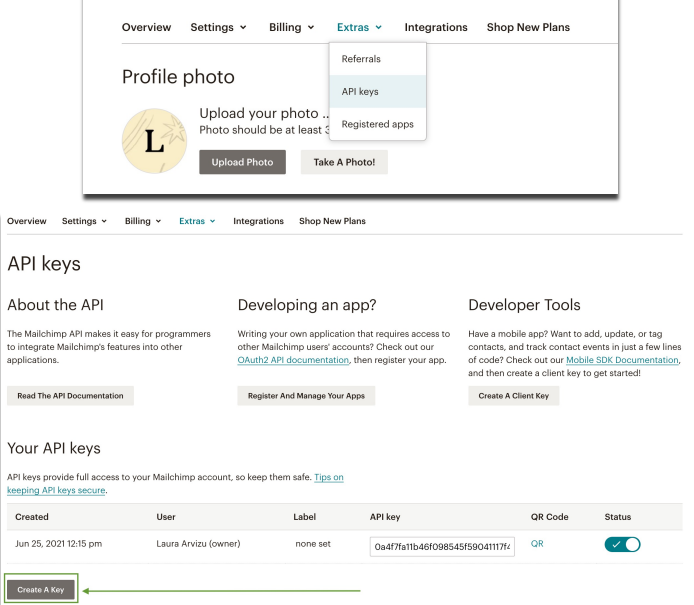Open Overview tab in upper profile window

pyautogui.click(x=146, y=27)
